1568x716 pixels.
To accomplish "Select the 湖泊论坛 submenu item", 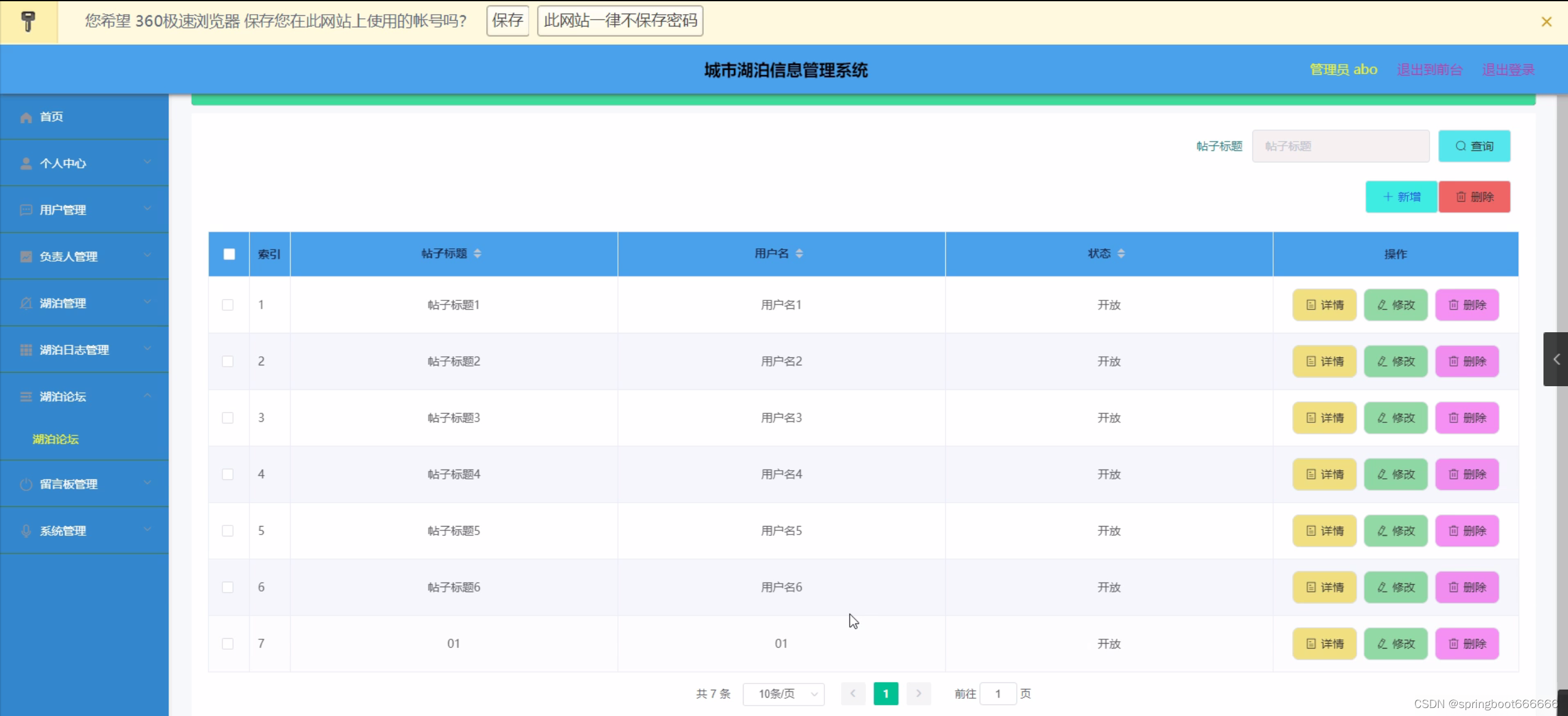I will [56, 439].
